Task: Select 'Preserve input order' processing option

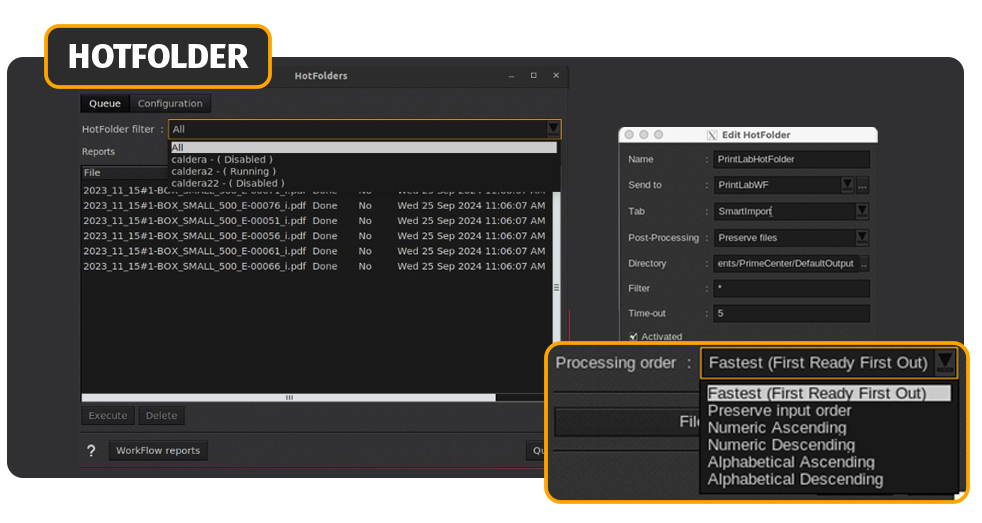Action: [x=780, y=411]
